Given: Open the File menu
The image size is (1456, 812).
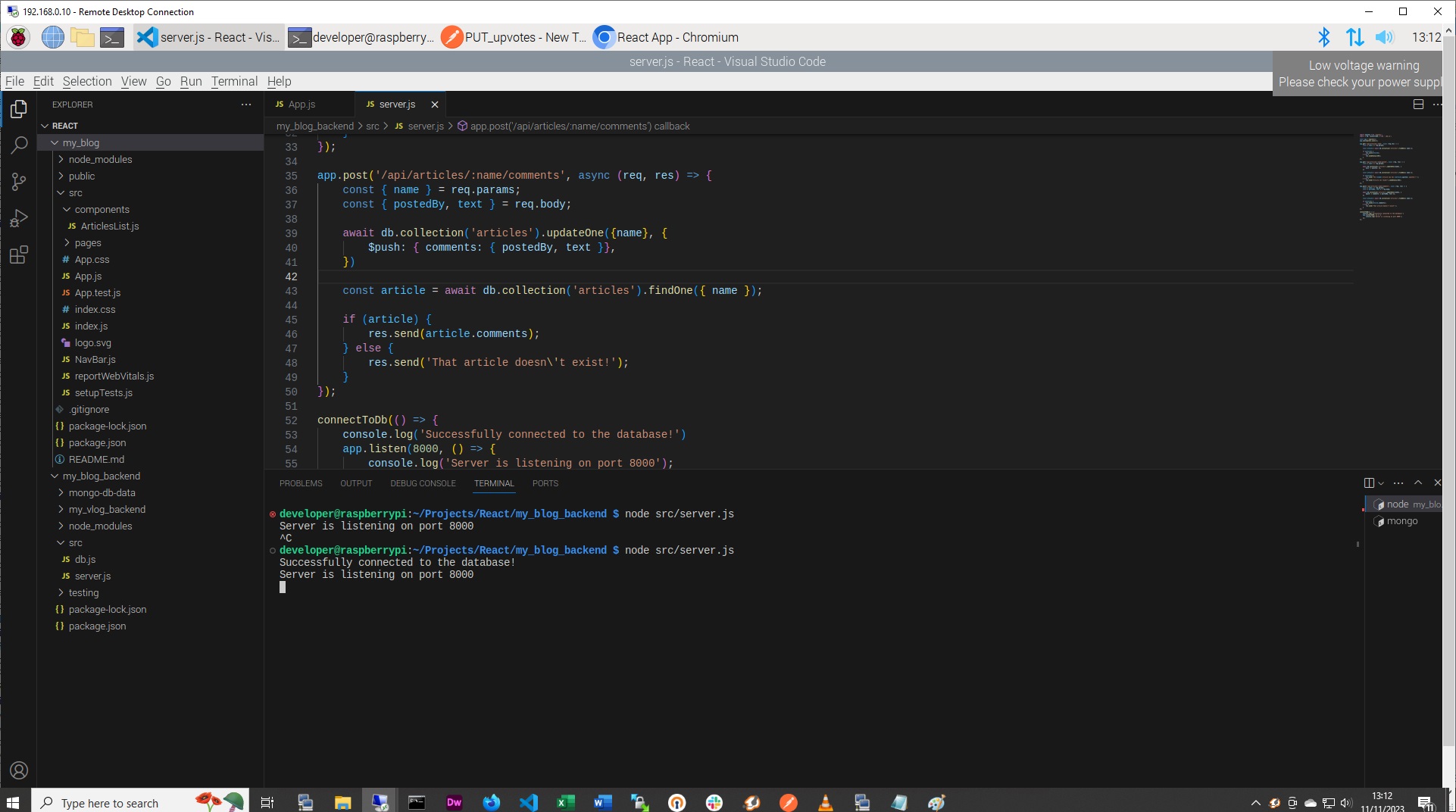Looking at the screenshot, I should [14, 81].
